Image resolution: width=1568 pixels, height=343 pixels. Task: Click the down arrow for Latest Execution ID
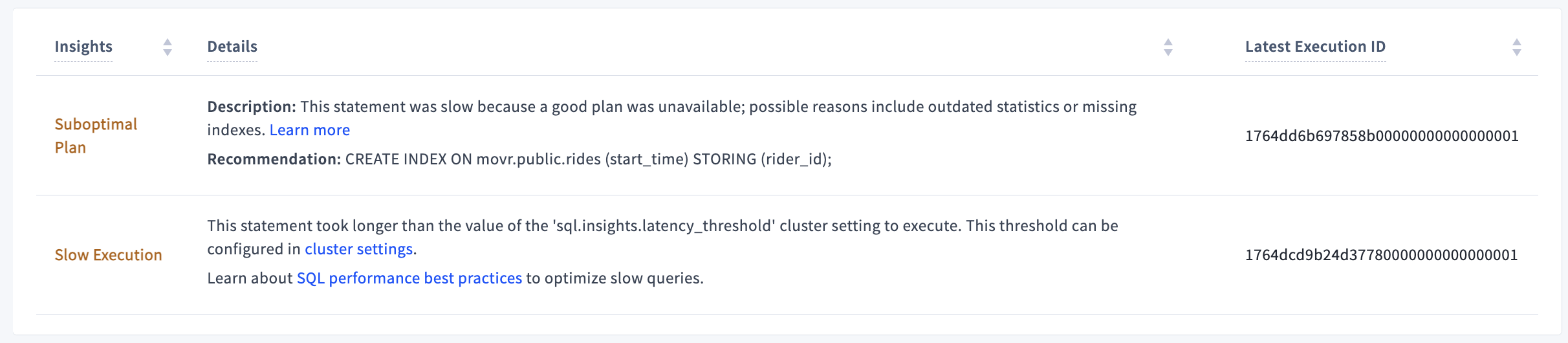(x=1517, y=52)
